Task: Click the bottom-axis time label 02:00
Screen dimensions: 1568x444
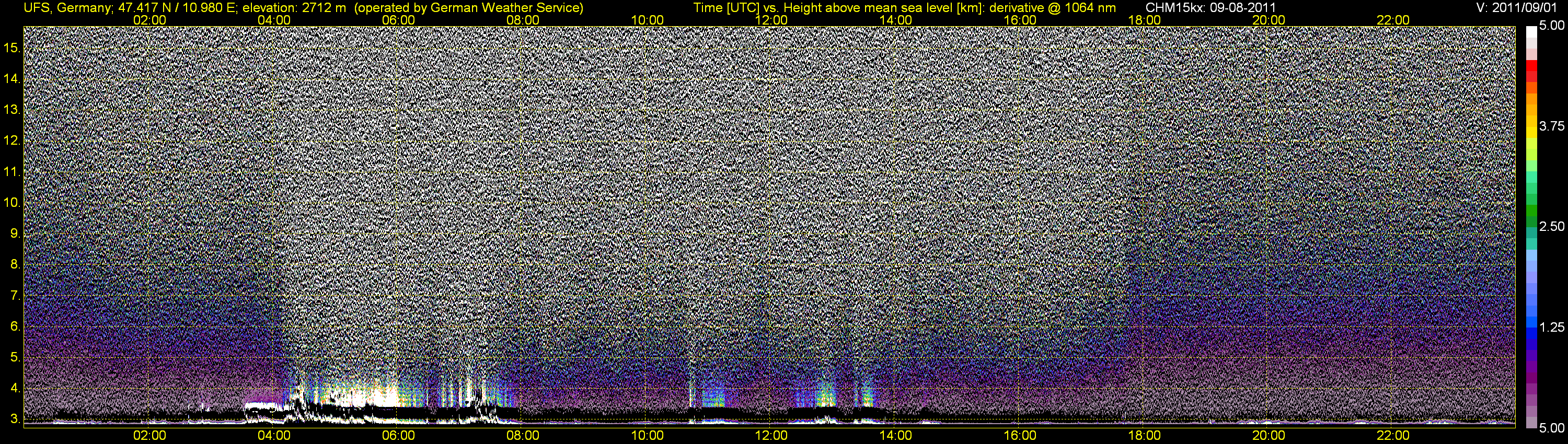Action: 149,436
